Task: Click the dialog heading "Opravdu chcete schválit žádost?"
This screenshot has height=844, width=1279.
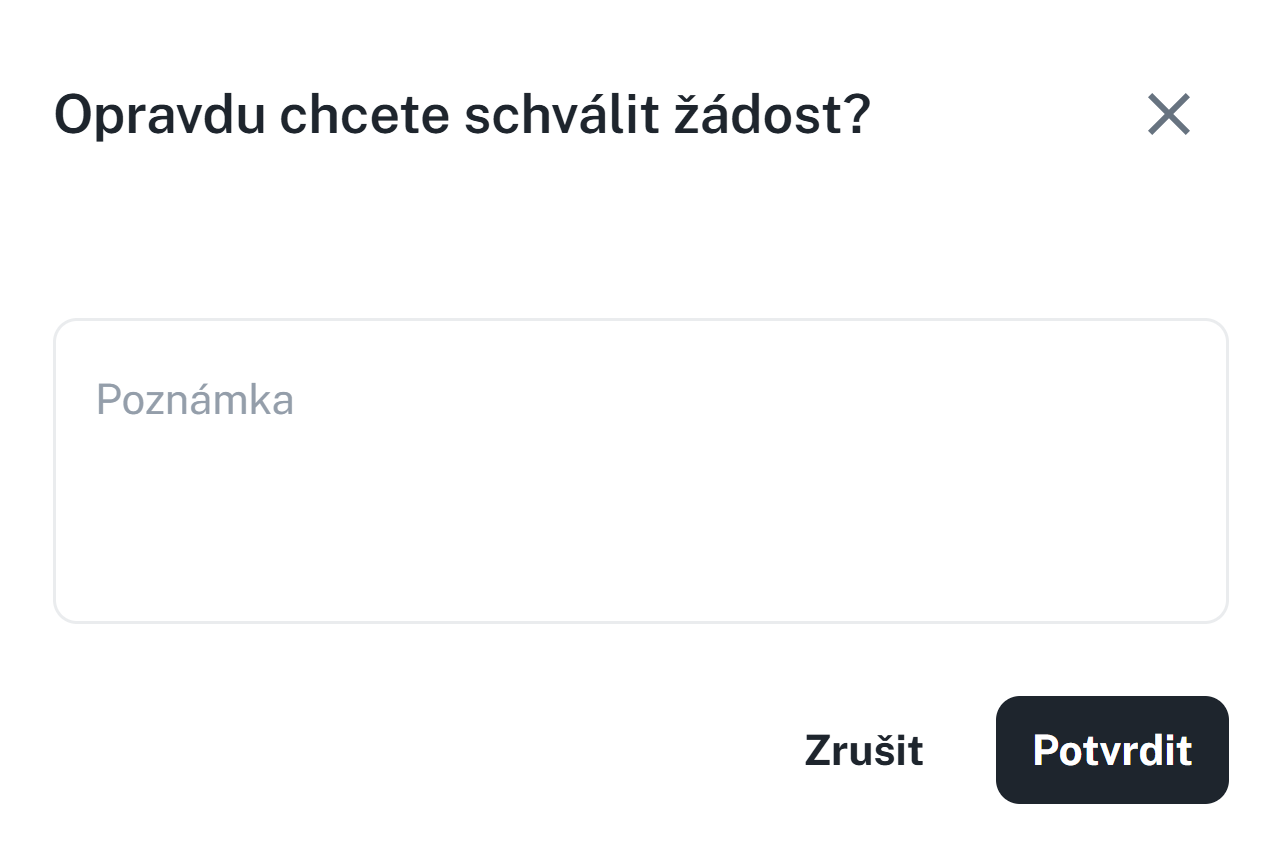Action: pyautogui.click(x=462, y=116)
